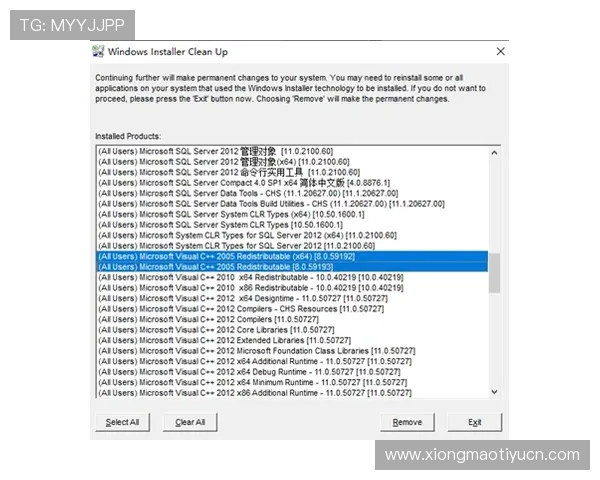The image size is (600, 480).
Task: Select SQL Server Data Tools - CHS row
Action: (x=292, y=193)
